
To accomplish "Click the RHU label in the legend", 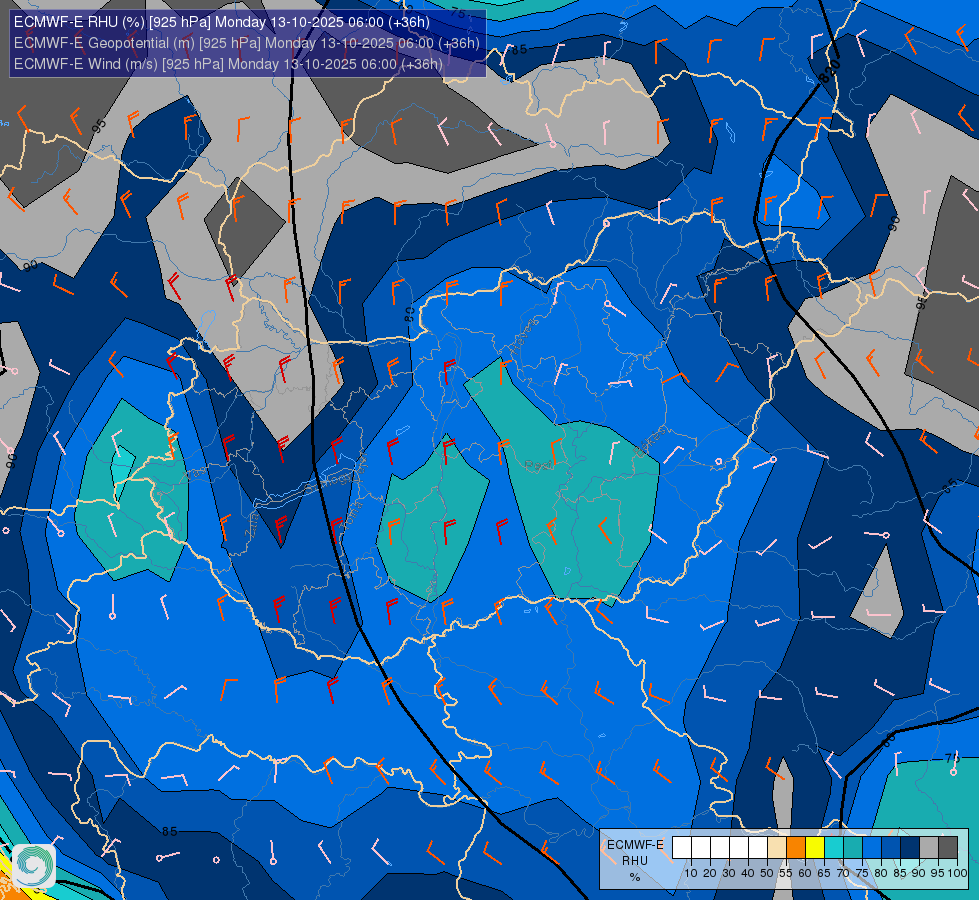I will click(x=635, y=861).
